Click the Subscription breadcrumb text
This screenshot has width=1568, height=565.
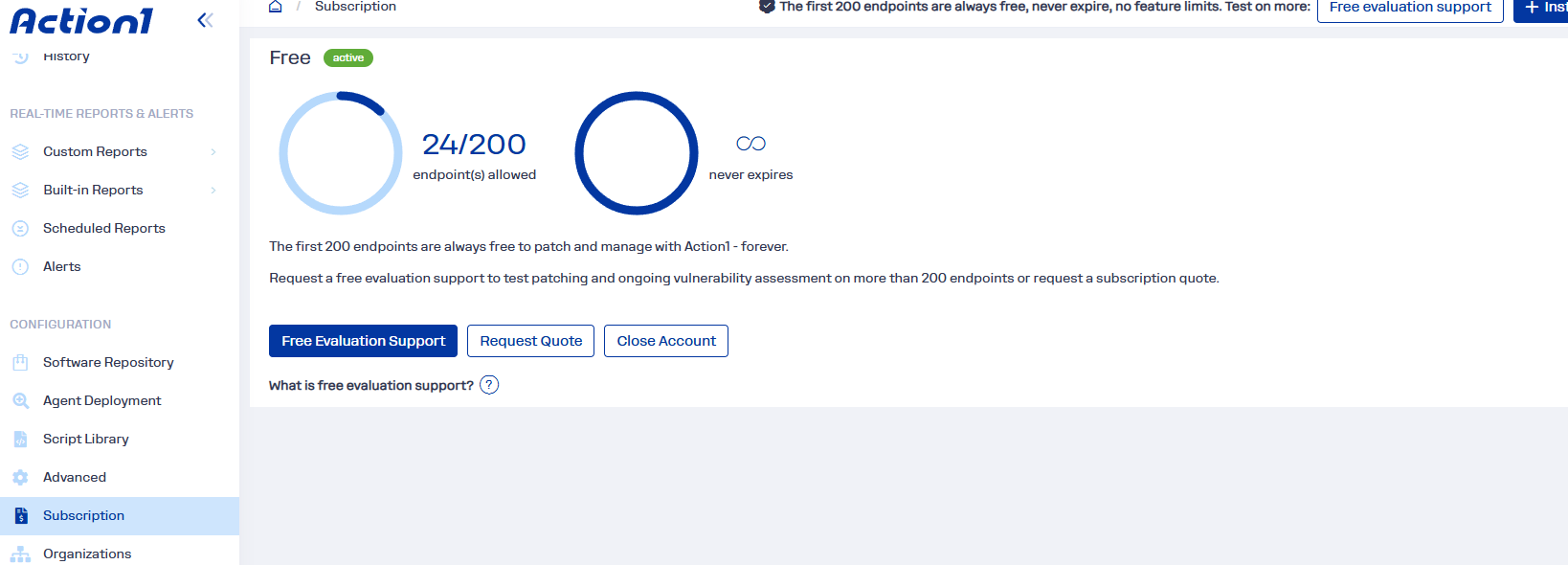(355, 7)
